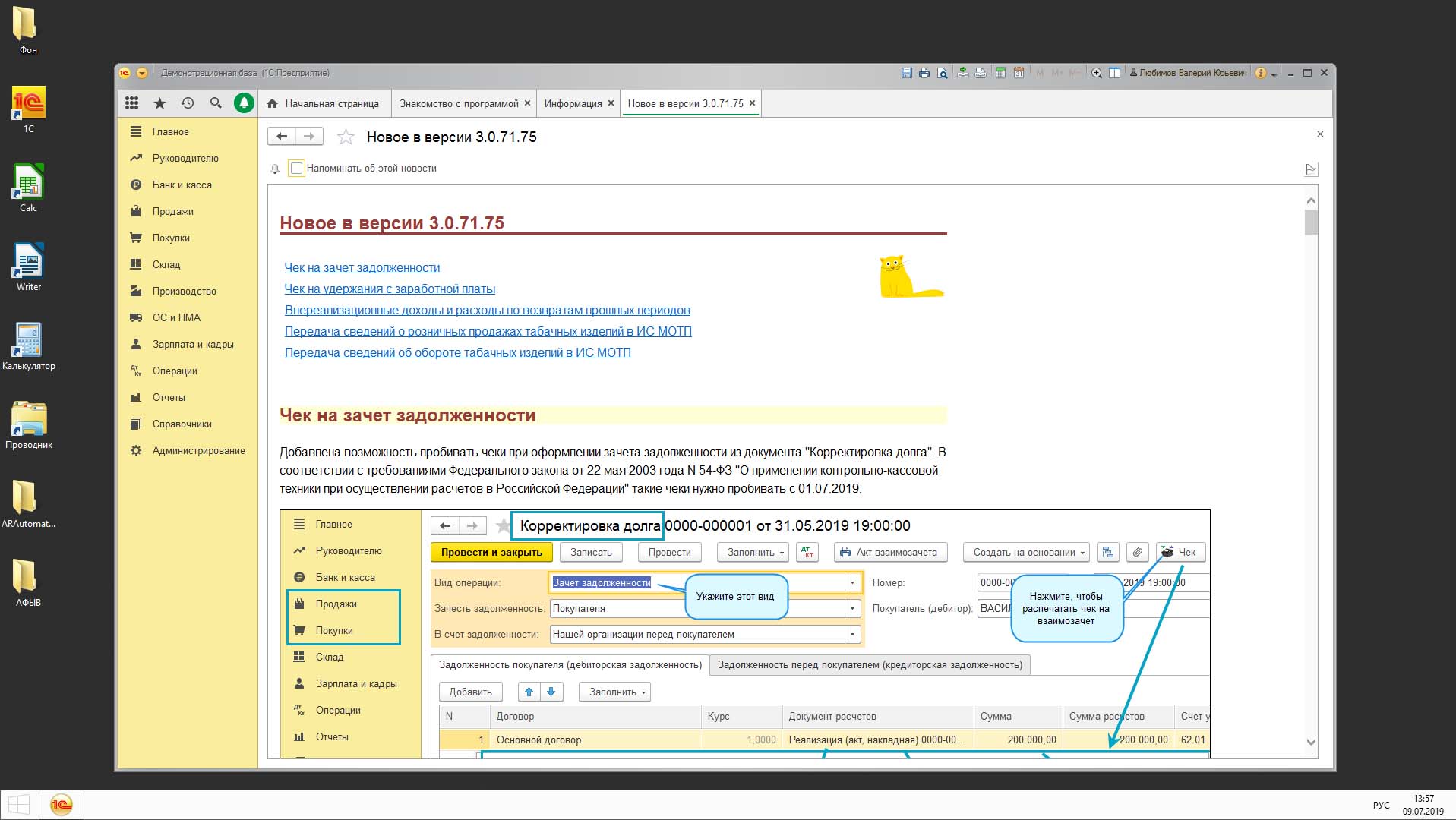
Task: Follow the Внереализационные доходы и расходы link
Action: coord(488,310)
